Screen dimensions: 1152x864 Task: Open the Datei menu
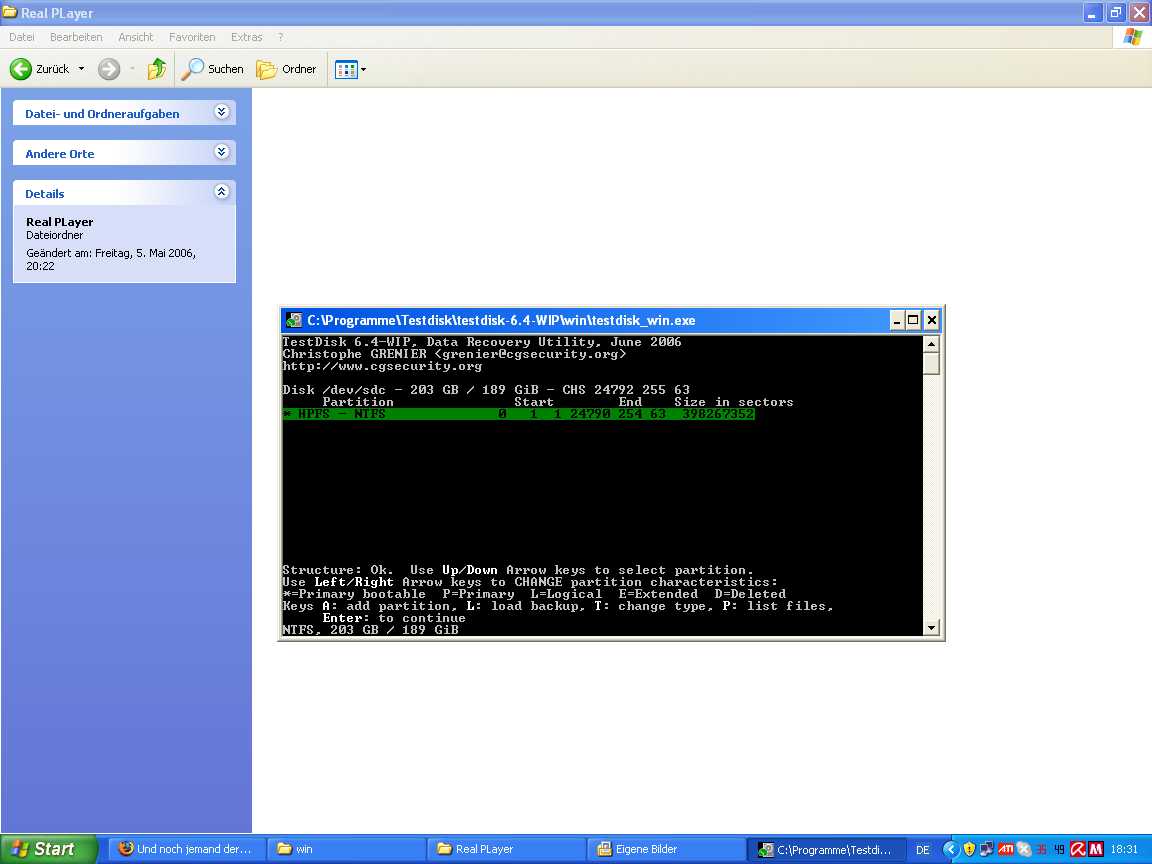tap(21, 37)
